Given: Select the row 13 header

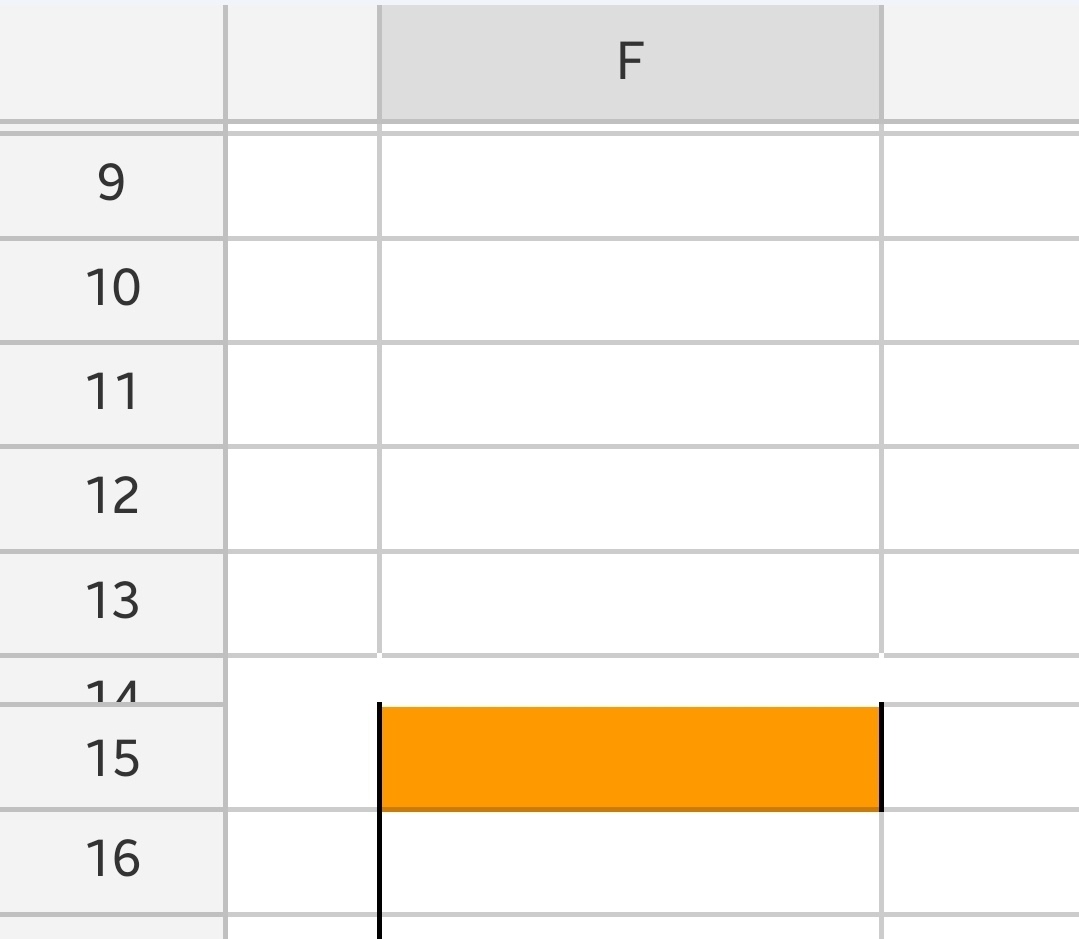Looking at the screenshot, I should [111, 603].
